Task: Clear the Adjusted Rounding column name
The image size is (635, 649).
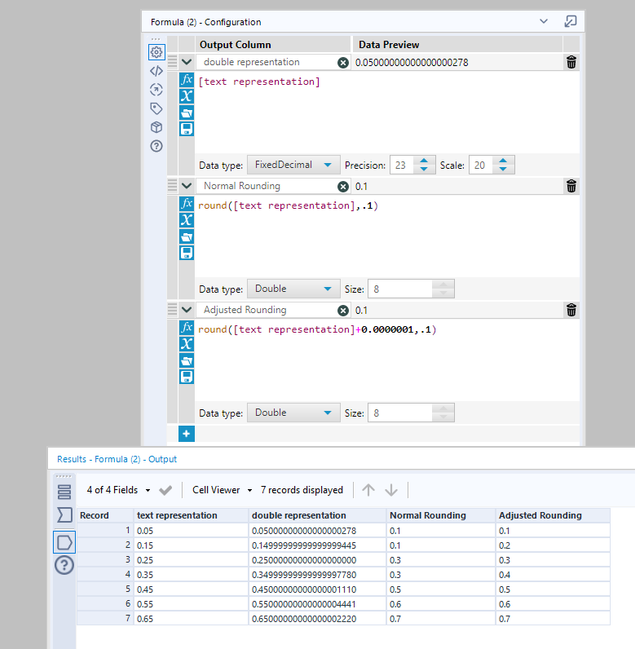Action: 343,310
